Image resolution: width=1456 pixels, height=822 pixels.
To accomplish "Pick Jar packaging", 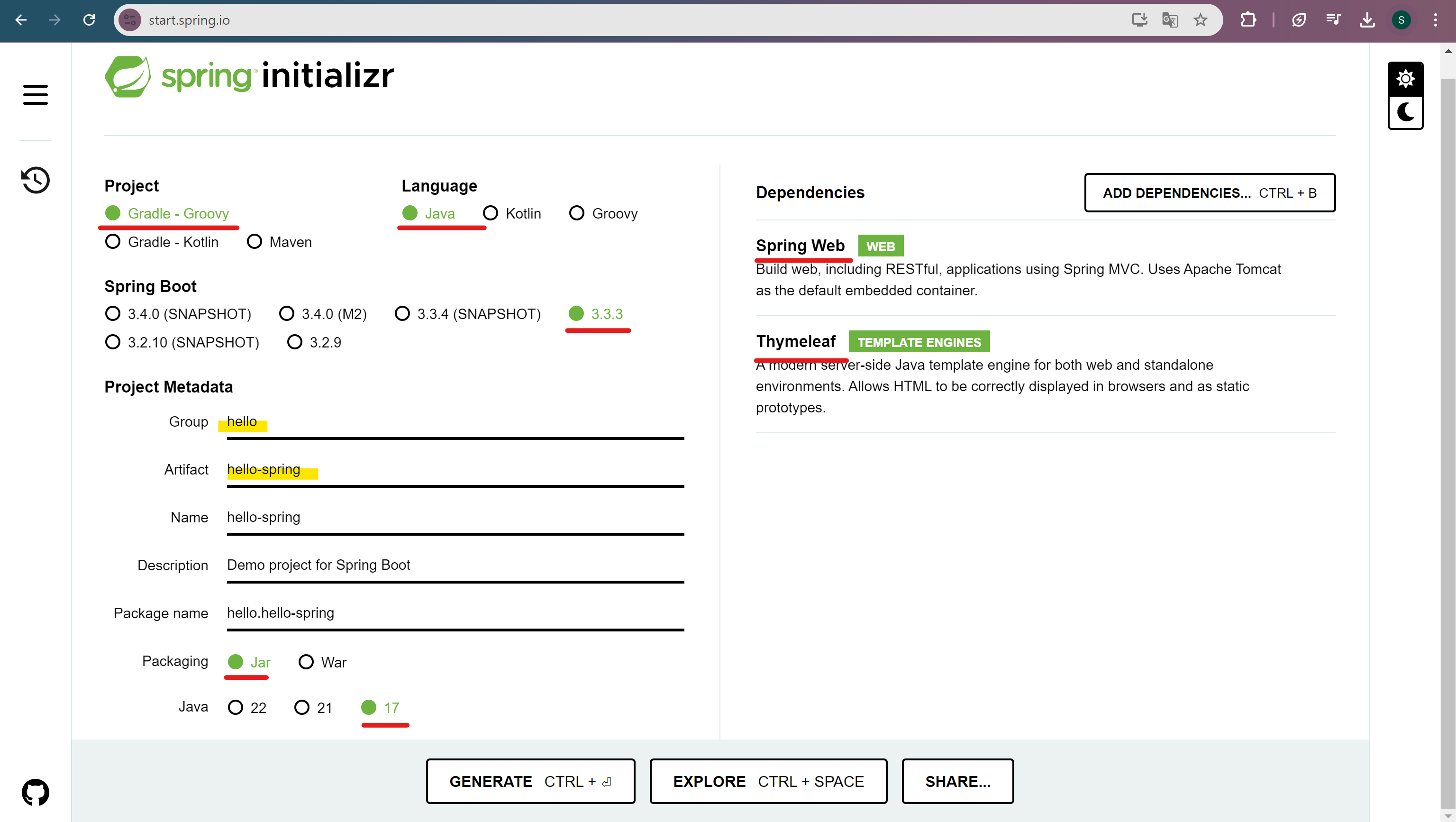I will point(249,662).
